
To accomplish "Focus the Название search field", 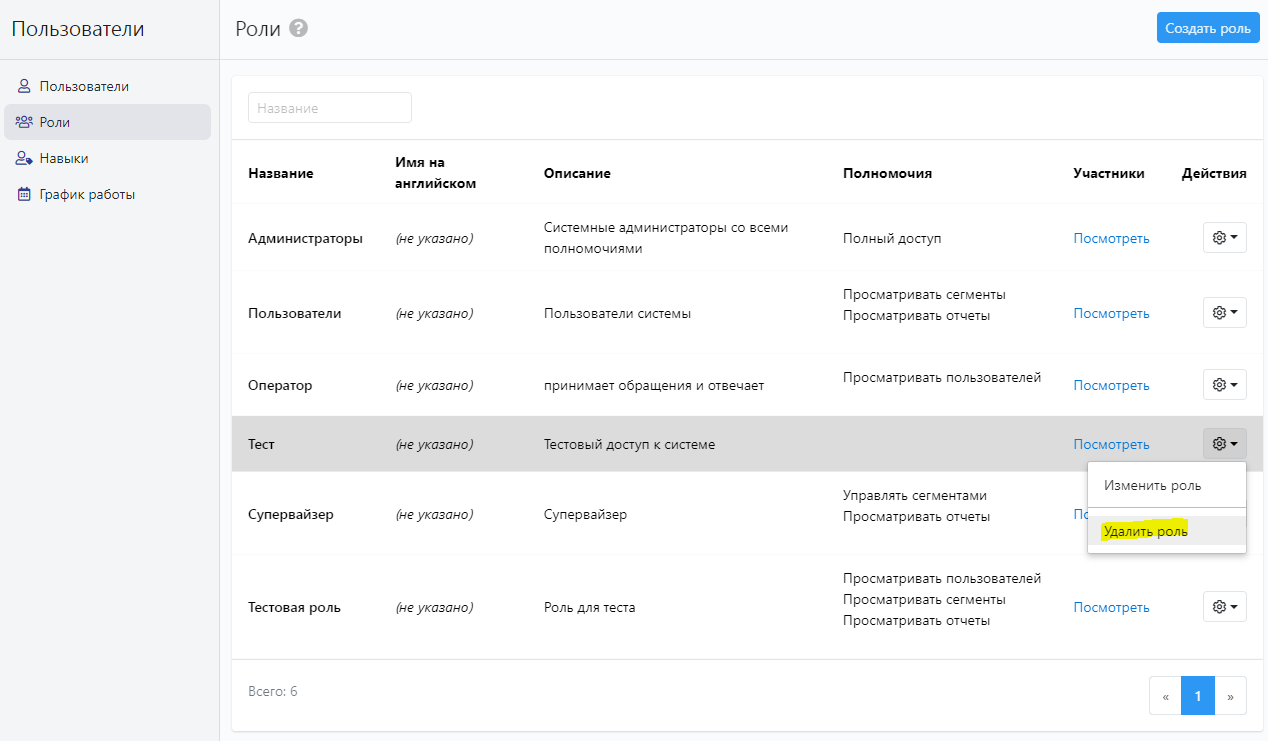I will [x=330, y=108].
